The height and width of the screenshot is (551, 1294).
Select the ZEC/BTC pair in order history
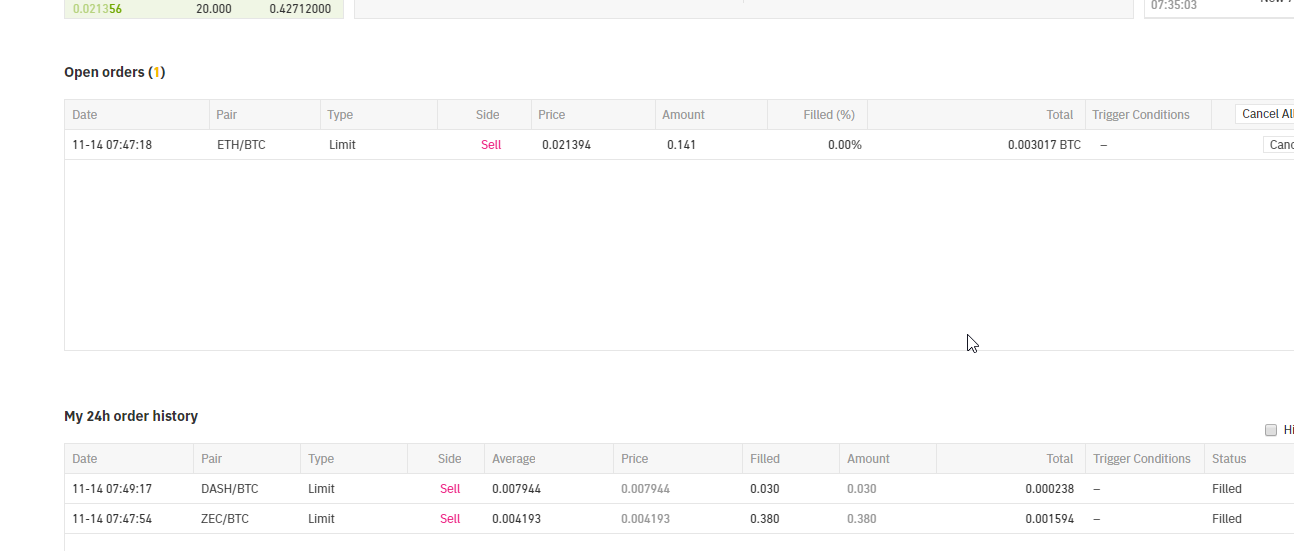[x=225, y=519]
